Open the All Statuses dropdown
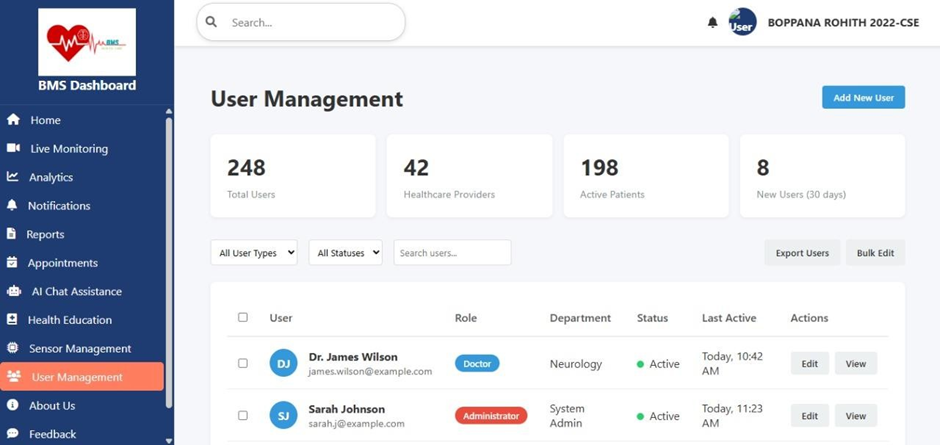 (346, 252)
